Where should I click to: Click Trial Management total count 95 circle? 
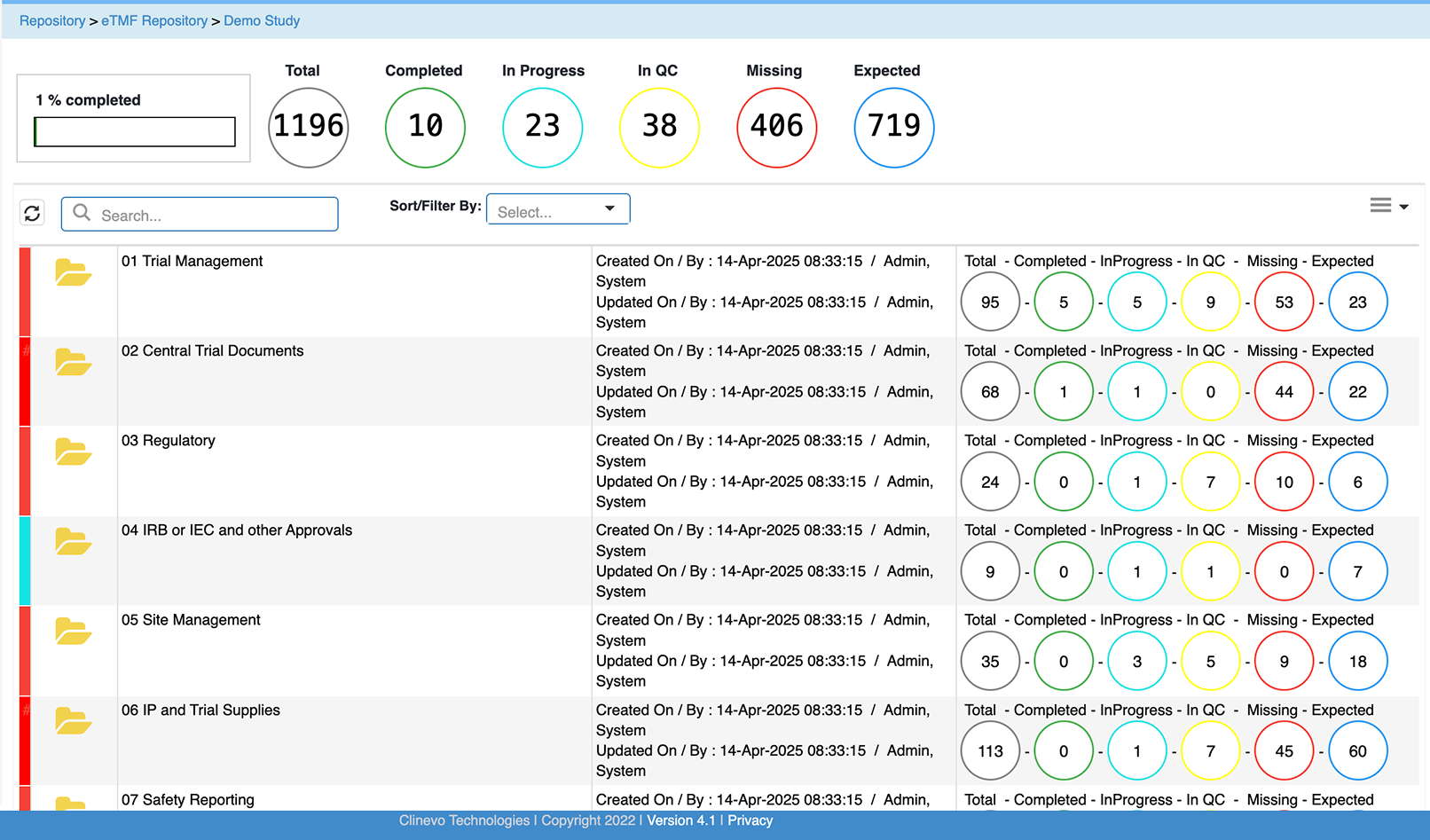990,302
